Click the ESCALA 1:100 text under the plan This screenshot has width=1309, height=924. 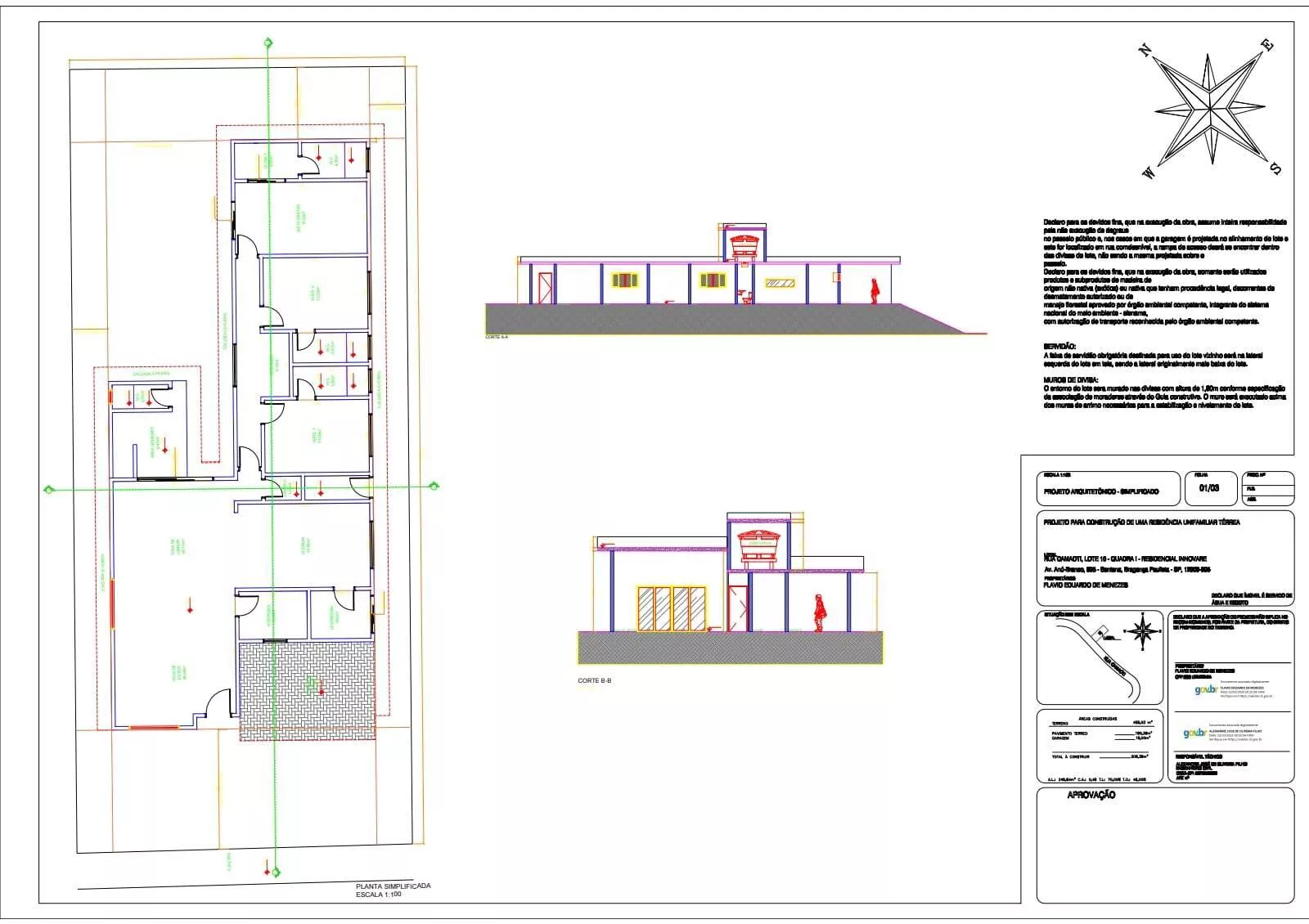(x=378, y=895)
